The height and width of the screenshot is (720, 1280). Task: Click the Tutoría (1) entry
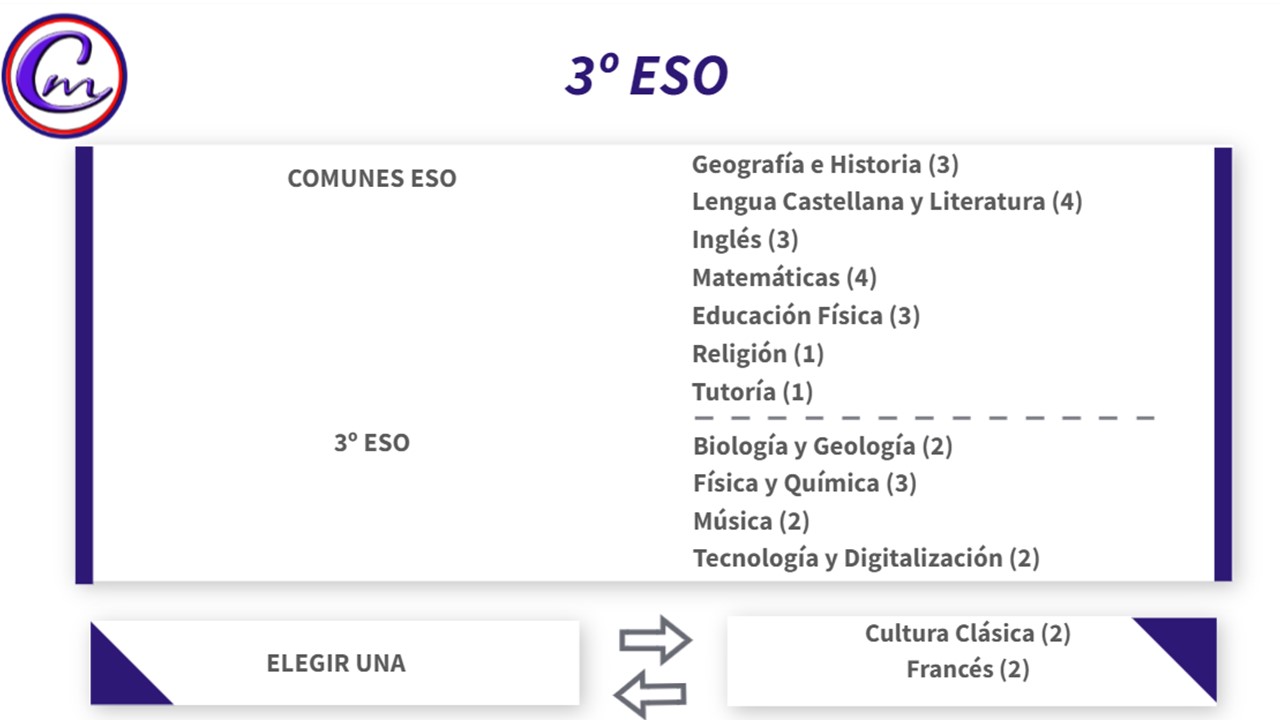click(752, 392)
